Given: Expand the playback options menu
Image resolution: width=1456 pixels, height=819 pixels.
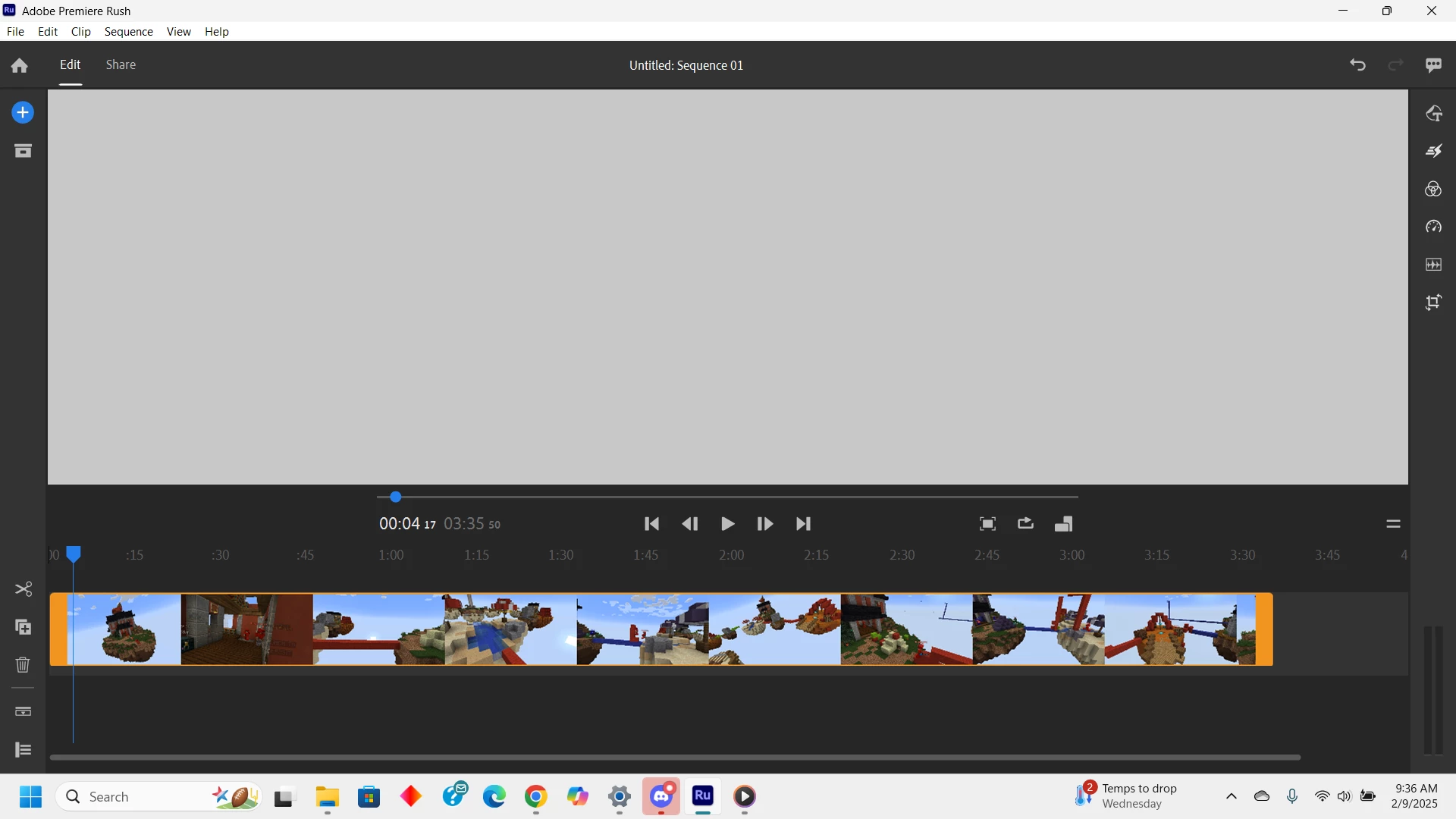Looking at the screenshot, I should pyautogui.click(x=1393, y=524).
